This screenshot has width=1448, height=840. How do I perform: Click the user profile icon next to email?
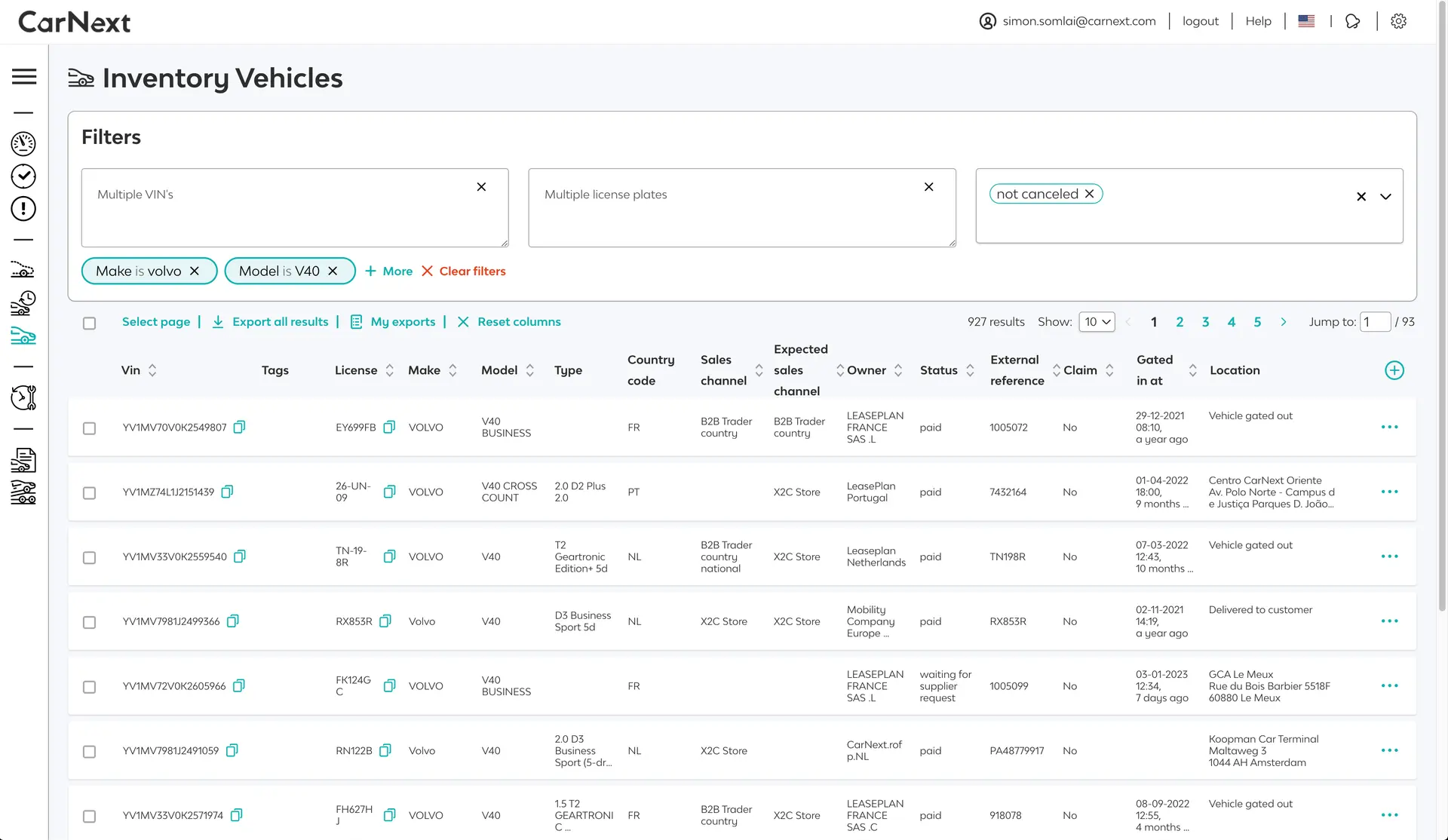[988, 21]
